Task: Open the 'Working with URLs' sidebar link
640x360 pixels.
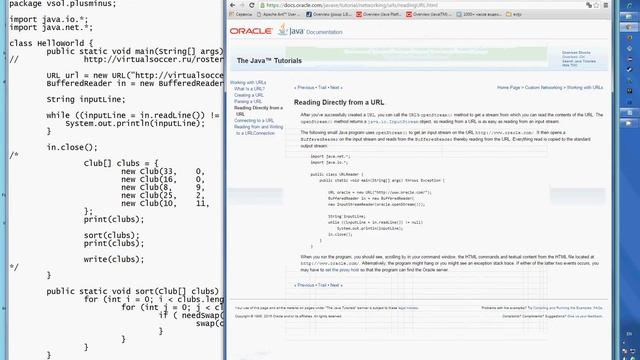Action: tap(248, 82)
